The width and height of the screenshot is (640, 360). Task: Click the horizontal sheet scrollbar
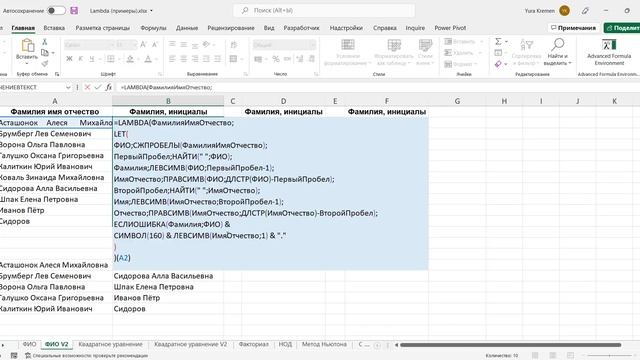click(510, 345)
